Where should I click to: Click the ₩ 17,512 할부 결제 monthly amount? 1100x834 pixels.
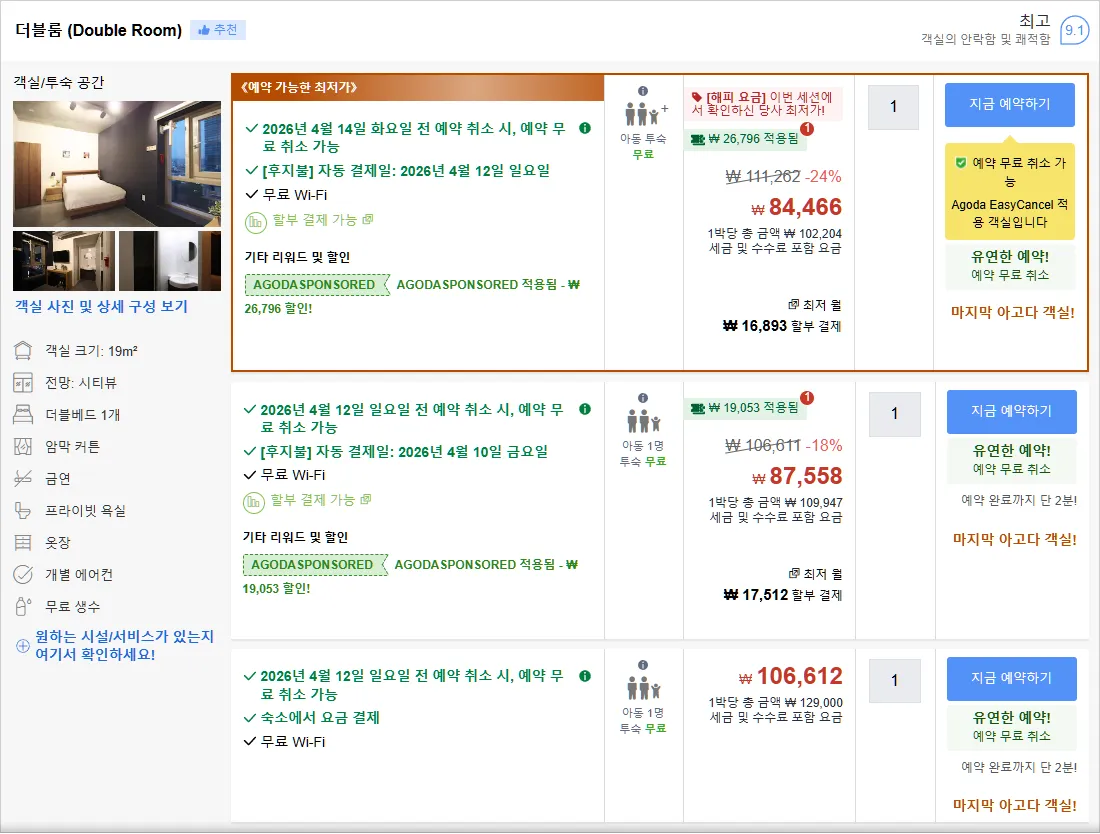(x=782, y=595)
